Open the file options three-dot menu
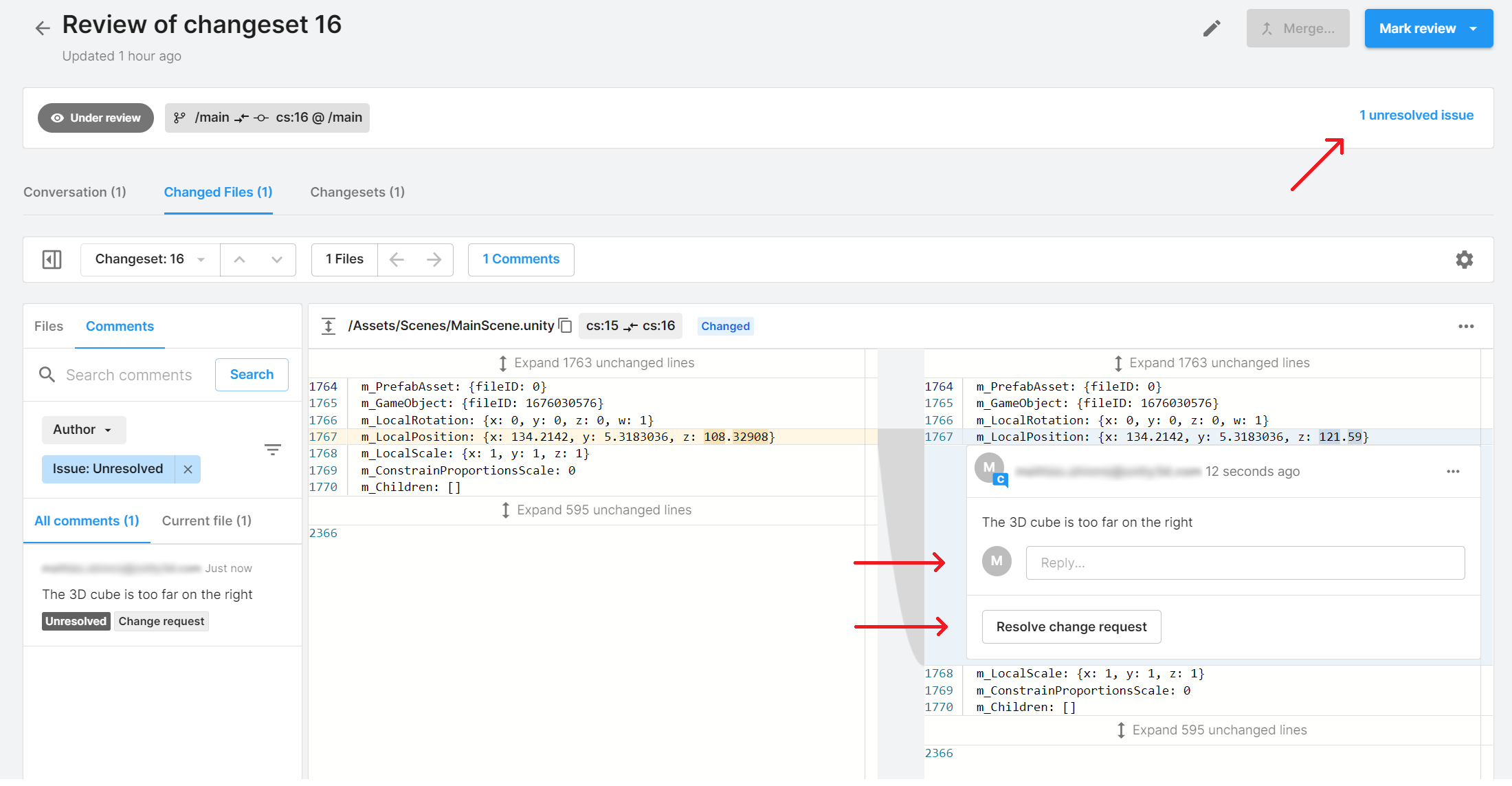 pos(1466,326)
